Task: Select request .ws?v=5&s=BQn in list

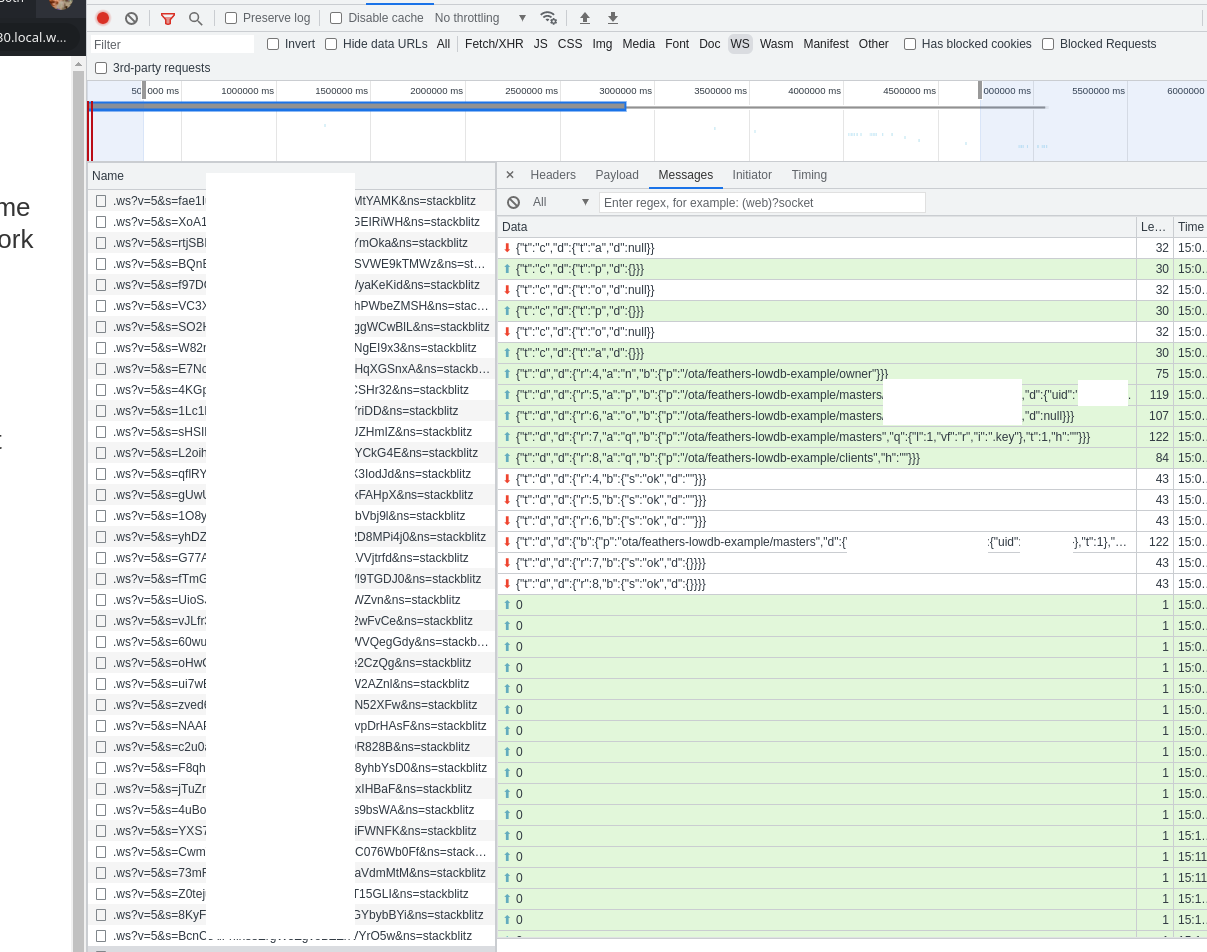Action: click(x=291, y=264)
